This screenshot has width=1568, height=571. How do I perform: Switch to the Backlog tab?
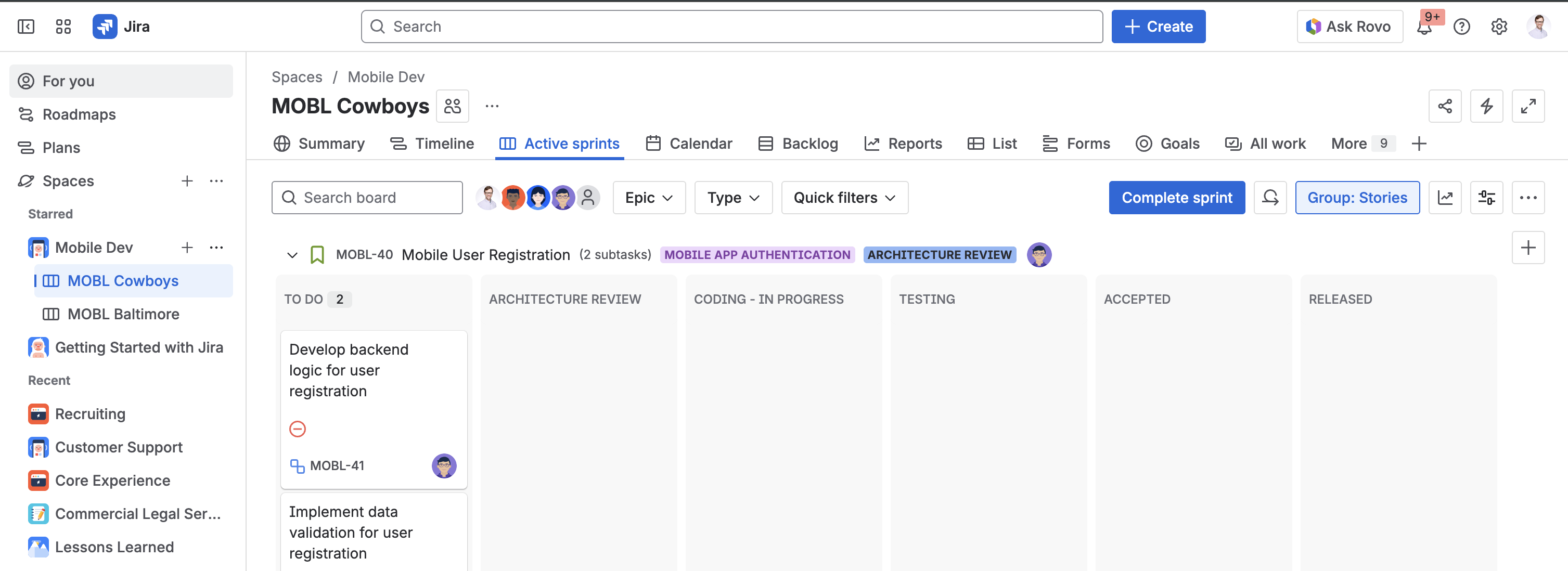pyautogui.click(x=798, y=144)
